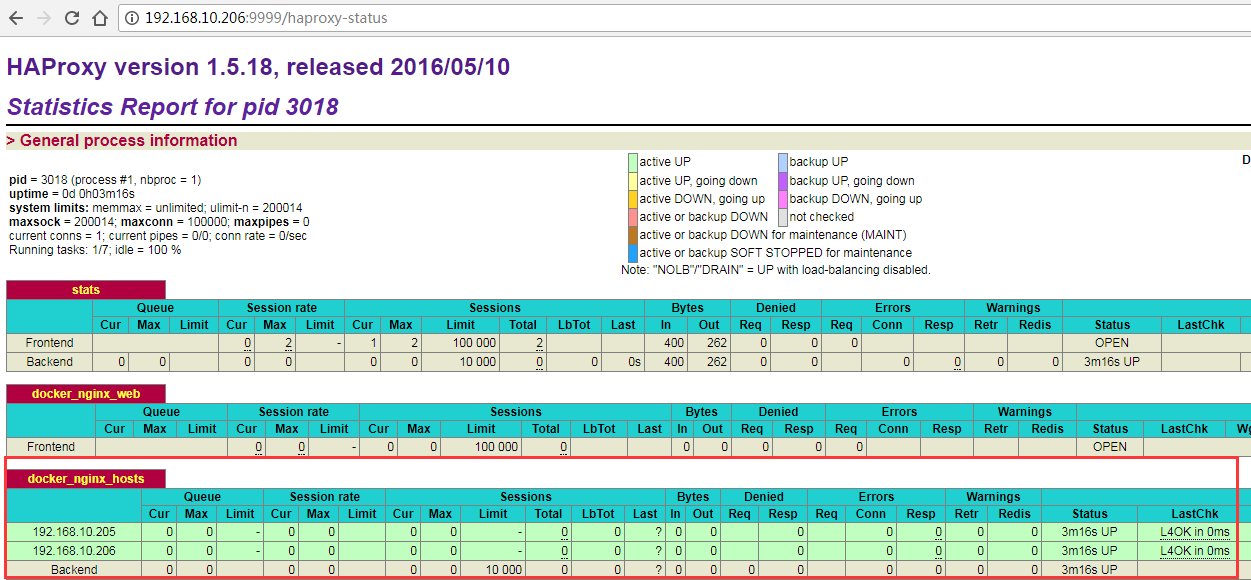Click '10 000' session limit in stats Backend row

(x=475, y=362)
